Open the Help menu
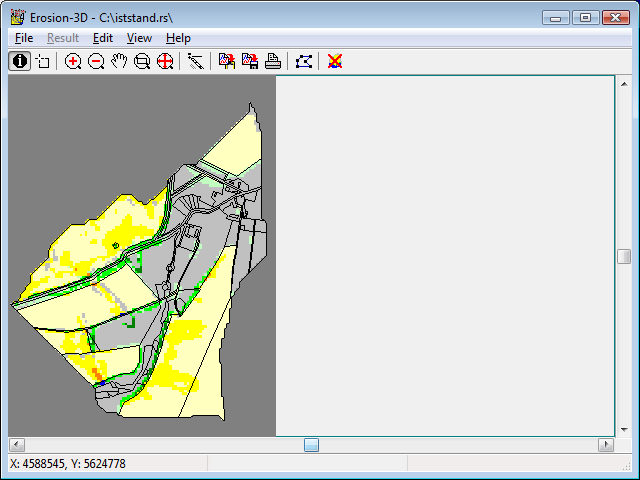 178,38
